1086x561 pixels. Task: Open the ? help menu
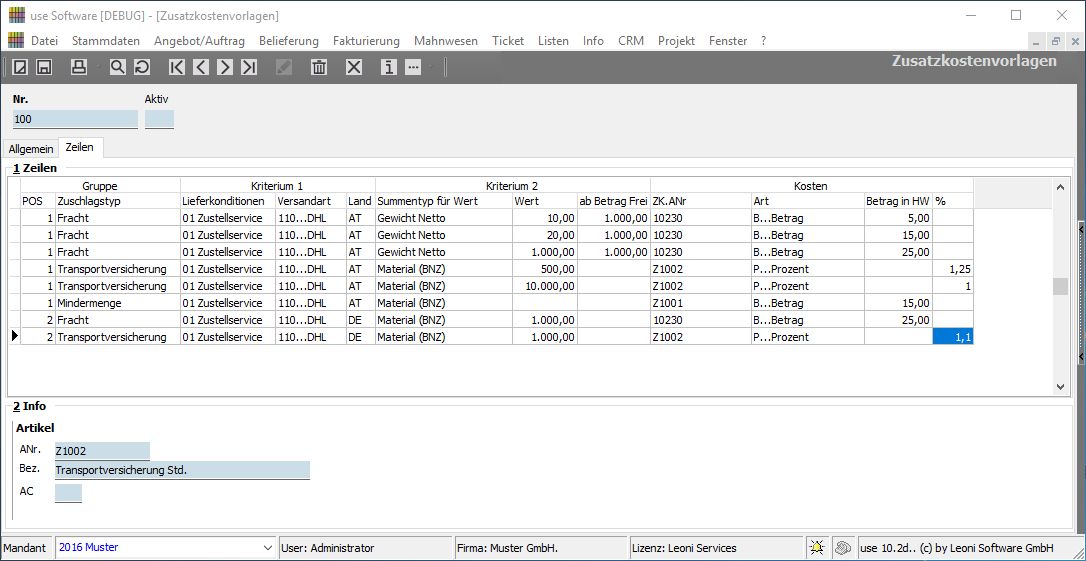pos(763,41)
